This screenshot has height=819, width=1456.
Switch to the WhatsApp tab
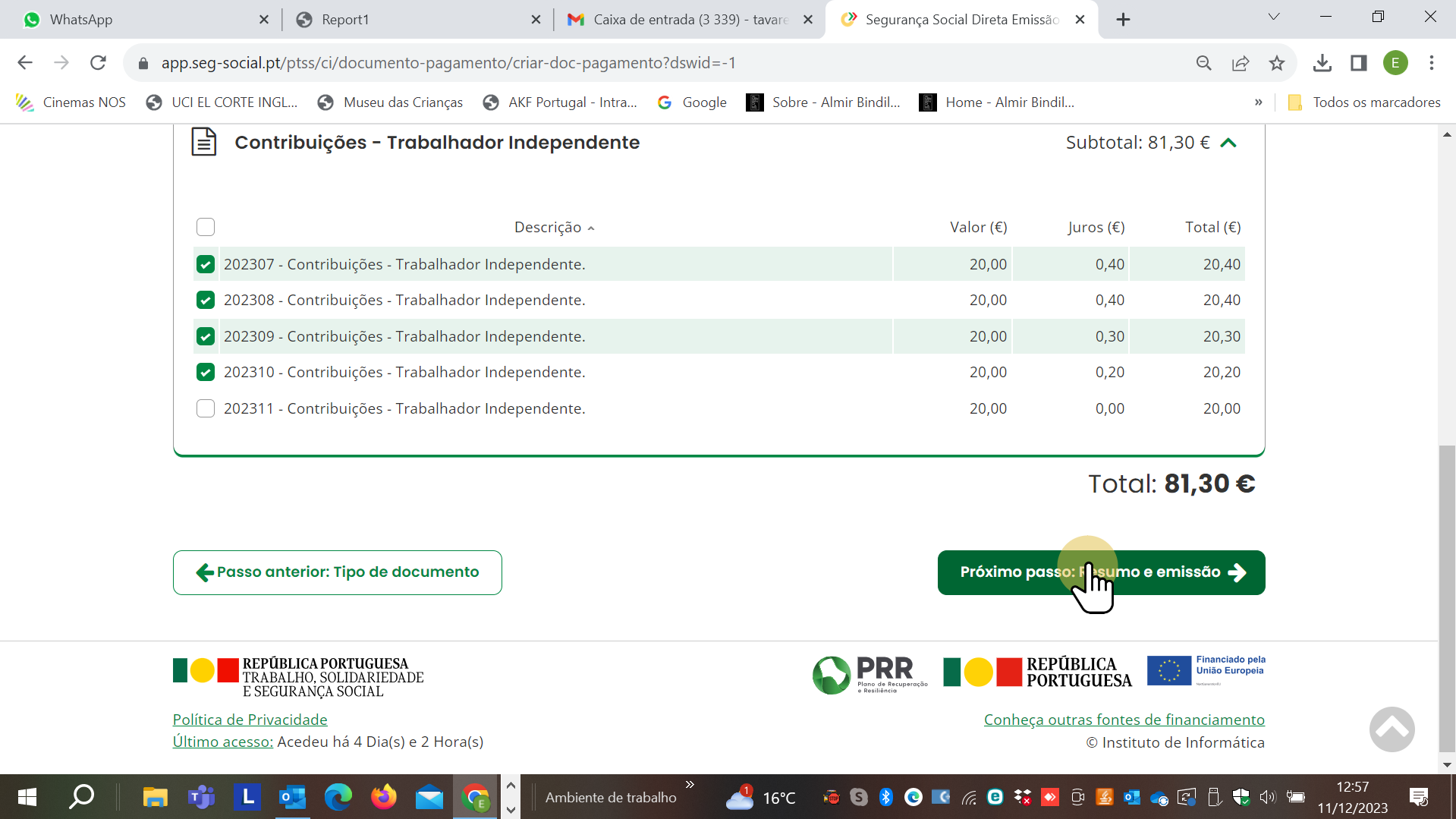coord(137,20)
